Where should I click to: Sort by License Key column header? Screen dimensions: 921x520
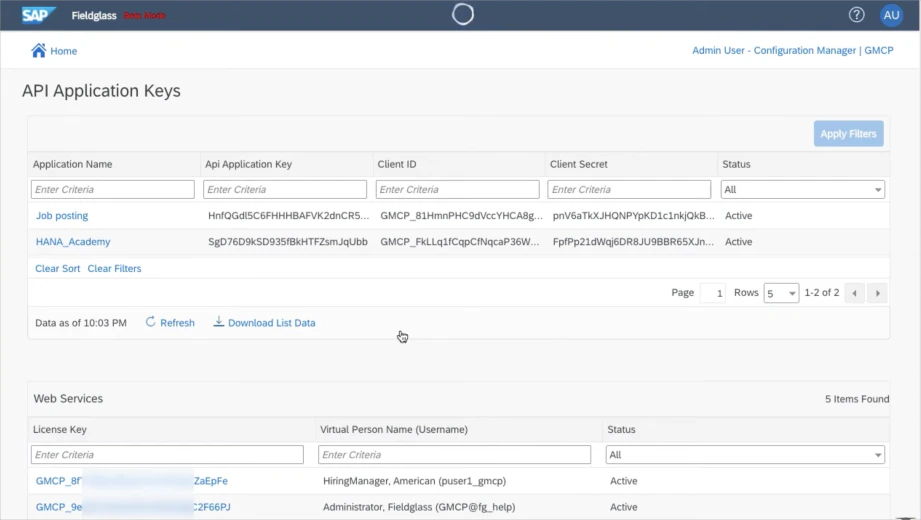click(x=60, y=430)
